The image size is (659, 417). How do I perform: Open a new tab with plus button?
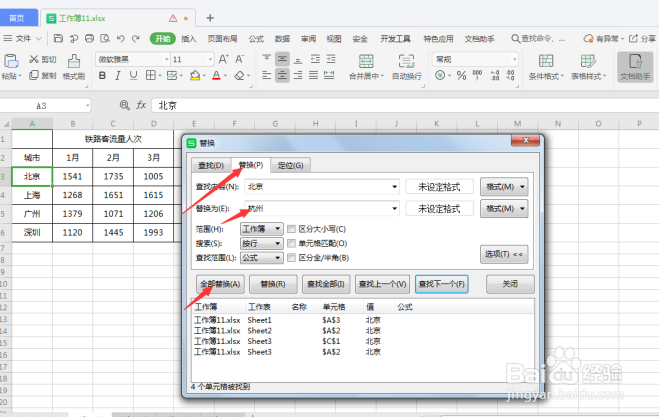click(210, 18)
